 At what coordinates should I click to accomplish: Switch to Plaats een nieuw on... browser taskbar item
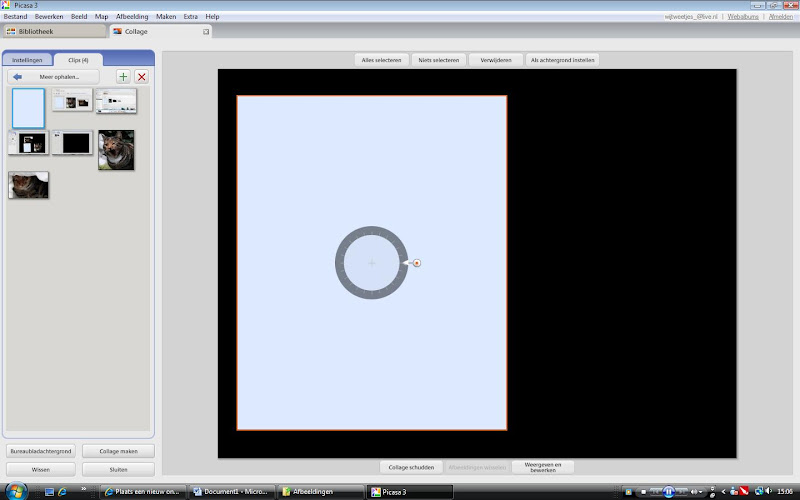[x=143, y=492]
